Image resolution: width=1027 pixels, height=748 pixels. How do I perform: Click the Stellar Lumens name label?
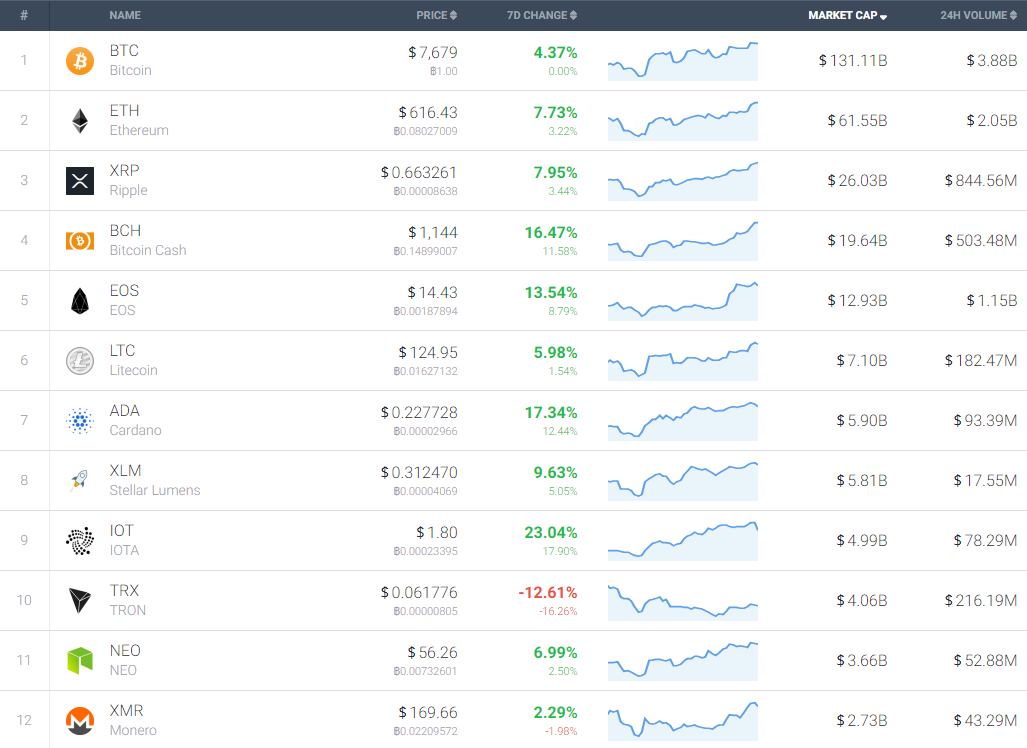pyautogui.click(x=155, y=490)
